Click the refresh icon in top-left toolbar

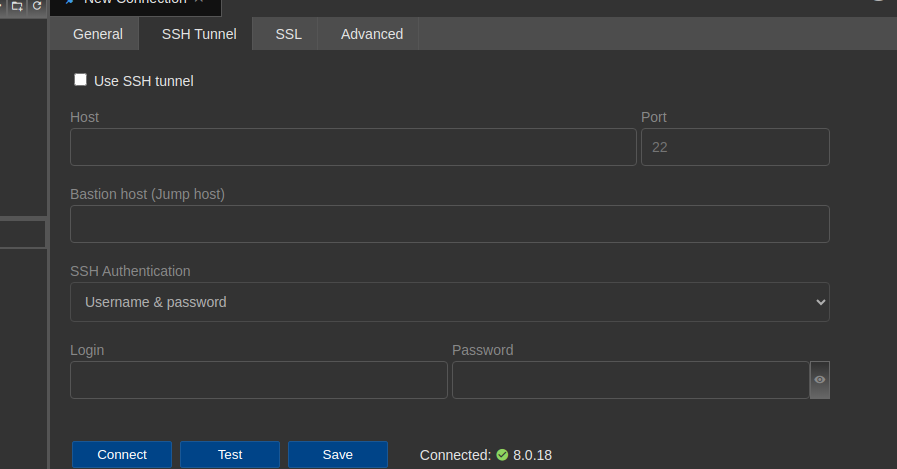[37, 5]
